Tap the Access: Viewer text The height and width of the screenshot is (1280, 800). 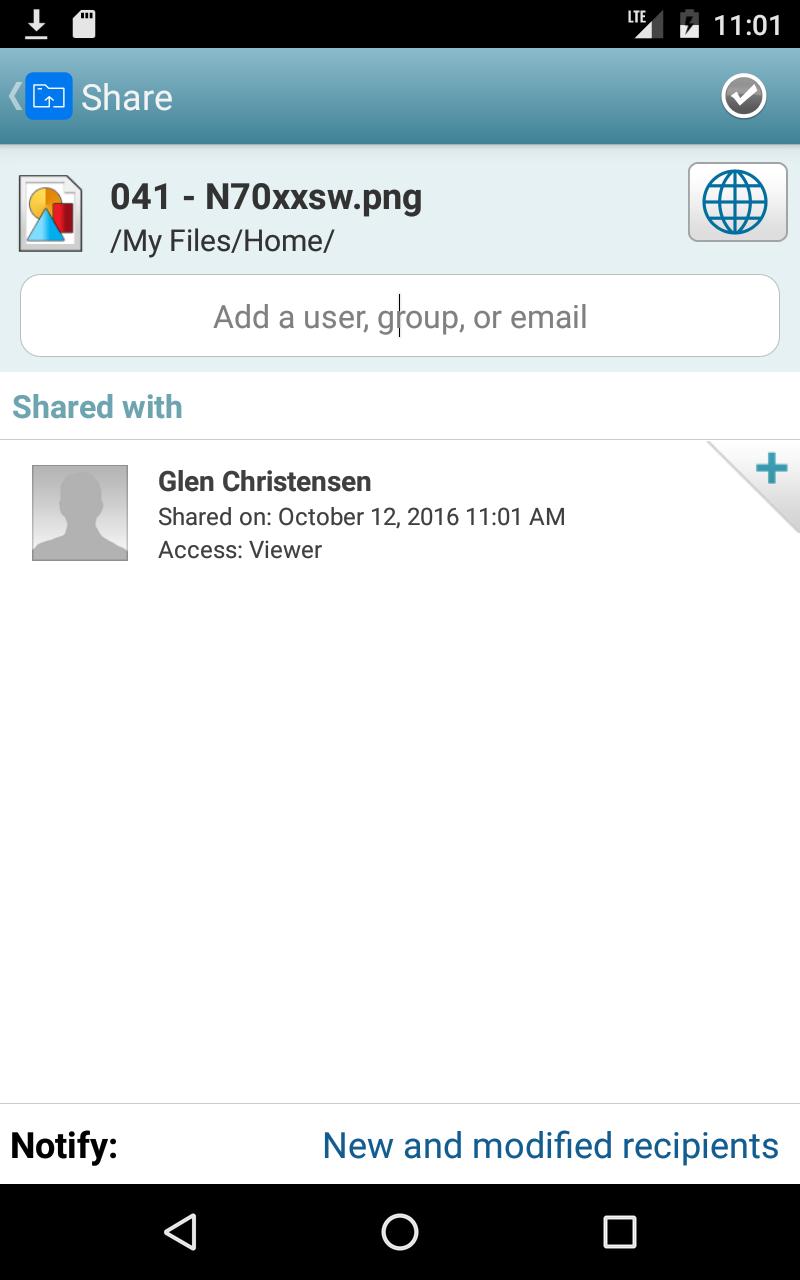240,550
